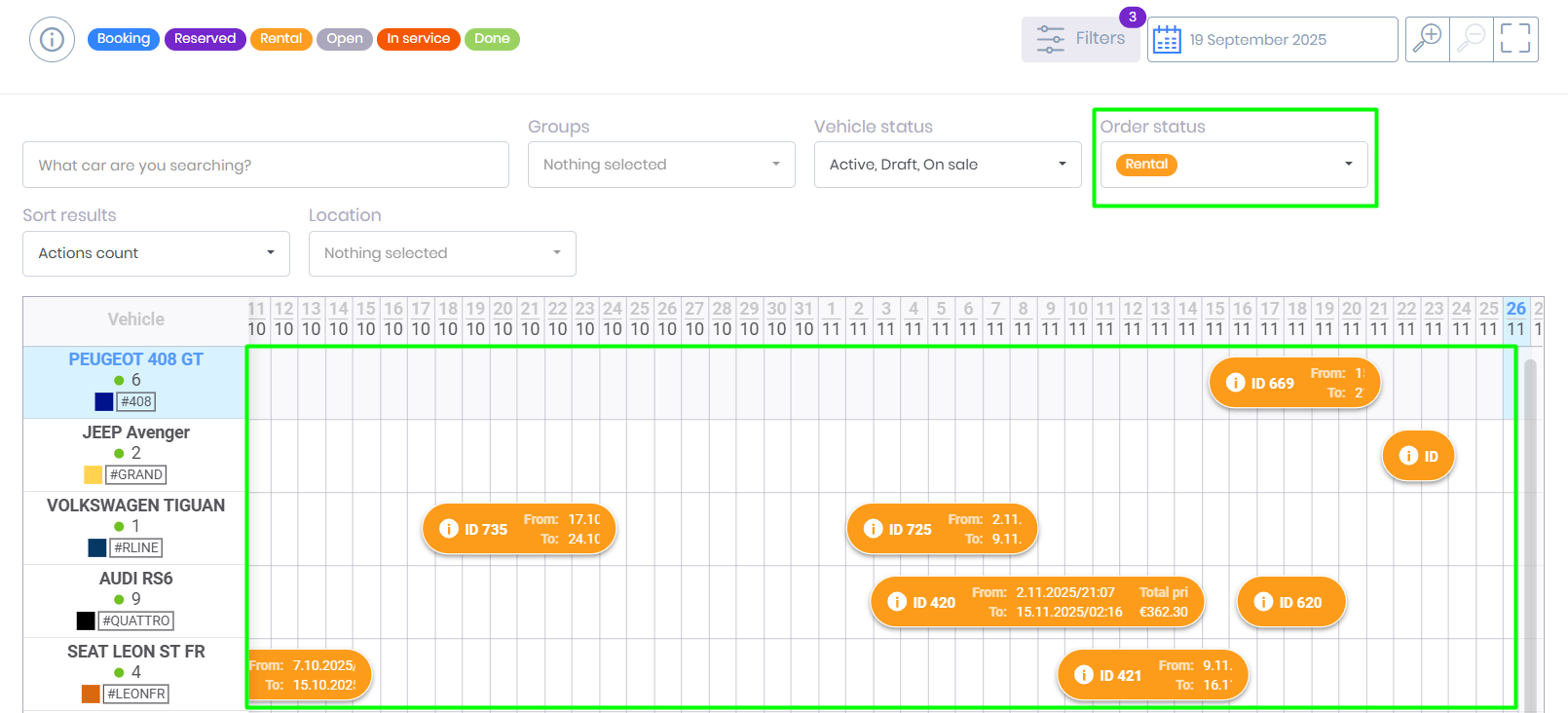Click info icon on order ID 420
Screen dimensions: 1568x713
click(897, 602)
